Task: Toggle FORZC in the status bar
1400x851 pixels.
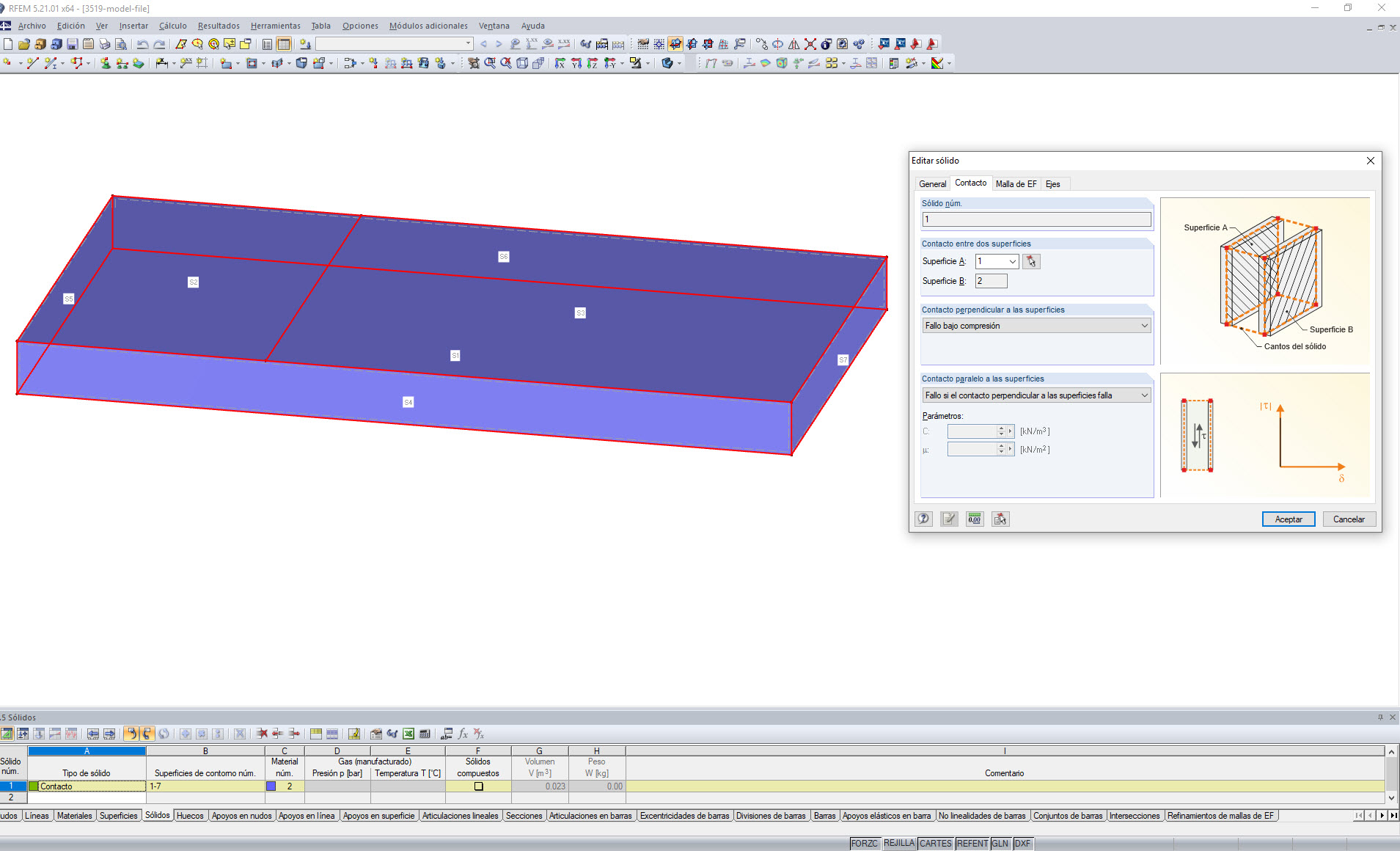Action: (865, 844)
